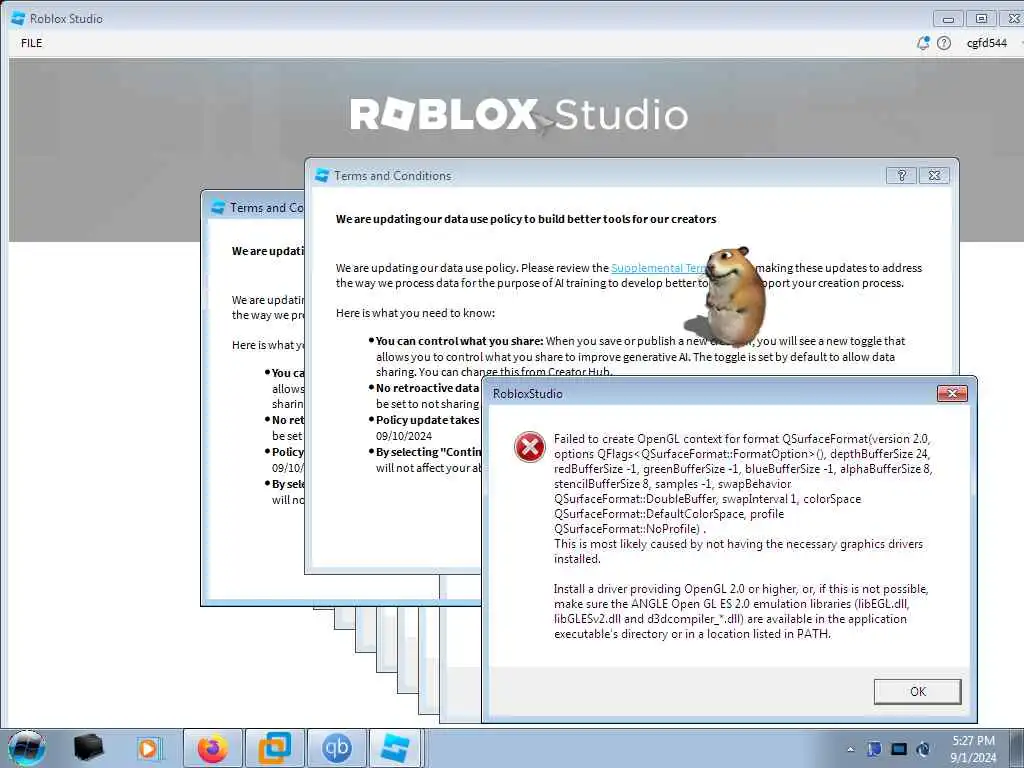Click the red error icon in the dialog
1024x768 pixels.
coord(530,447)
